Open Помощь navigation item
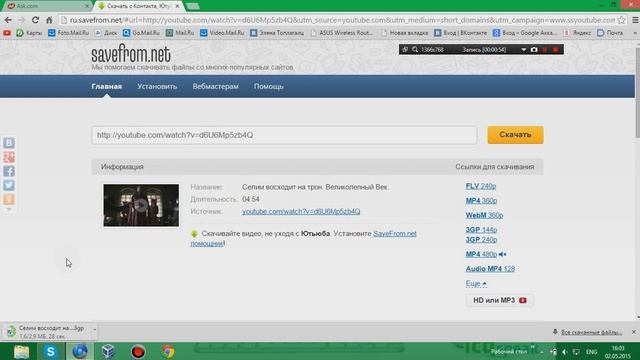Viewport: 640px width, 360px height. coord(269,87)
